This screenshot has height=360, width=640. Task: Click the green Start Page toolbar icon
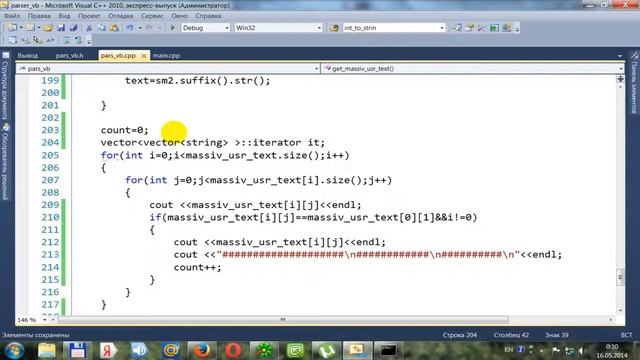point(494,28)
